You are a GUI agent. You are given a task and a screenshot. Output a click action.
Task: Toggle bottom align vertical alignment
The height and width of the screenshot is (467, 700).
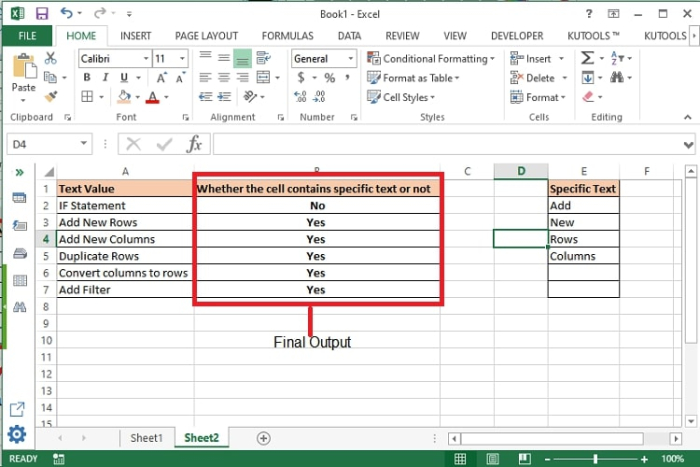[242, 58]
